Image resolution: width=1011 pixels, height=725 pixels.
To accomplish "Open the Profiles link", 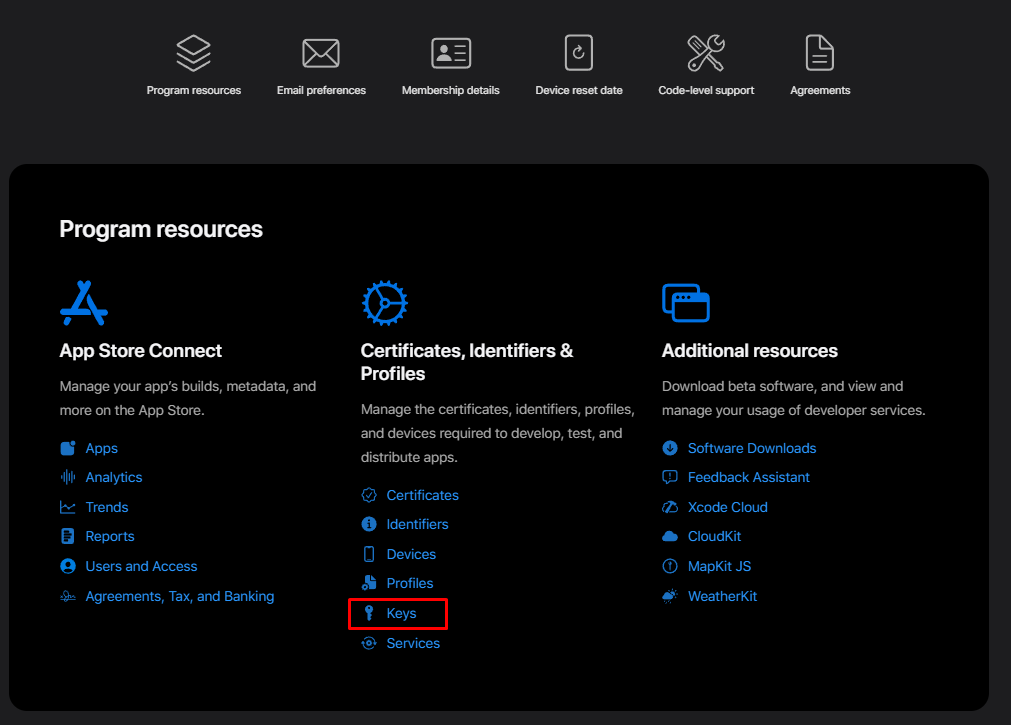I will click(410, 583).
